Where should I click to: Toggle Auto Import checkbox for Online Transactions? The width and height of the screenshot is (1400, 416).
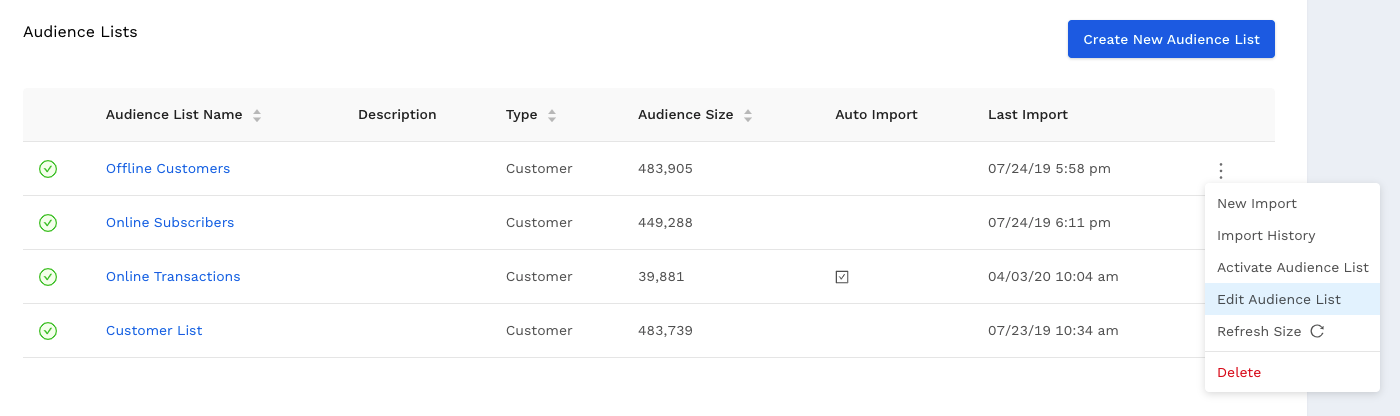click(842, 277)
